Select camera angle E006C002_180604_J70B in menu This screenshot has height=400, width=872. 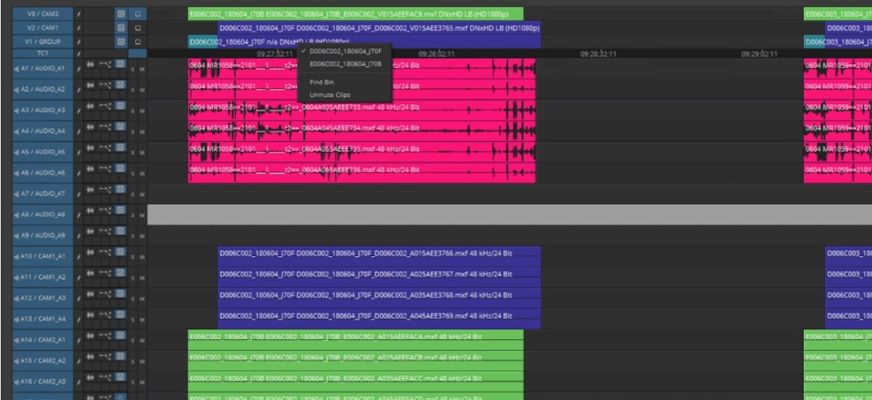point(345,63)
